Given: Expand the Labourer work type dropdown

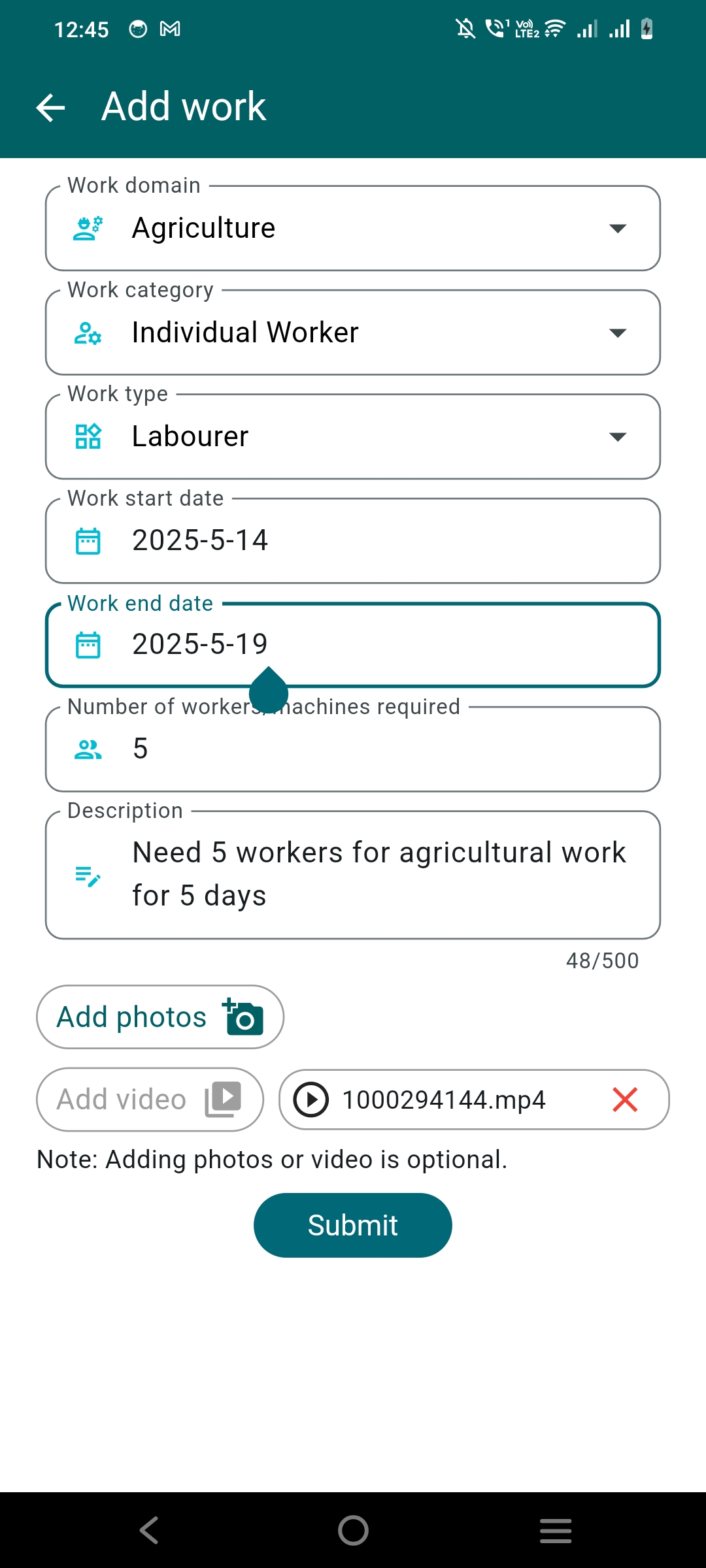Looking at the screenshot, I should pos(618,436).
